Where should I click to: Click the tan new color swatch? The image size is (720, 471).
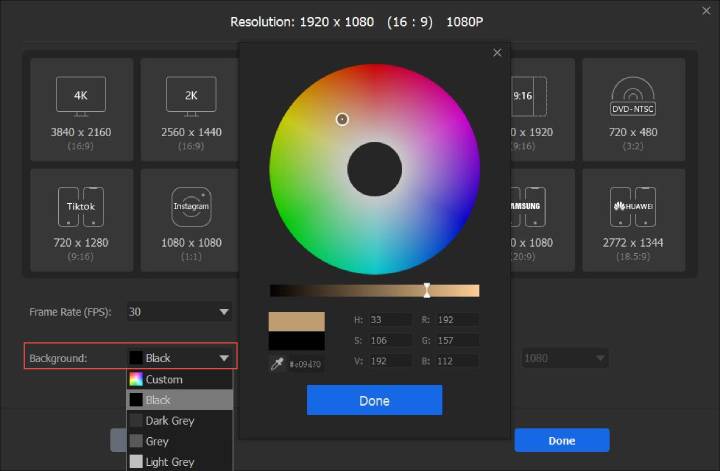(297, 322)
